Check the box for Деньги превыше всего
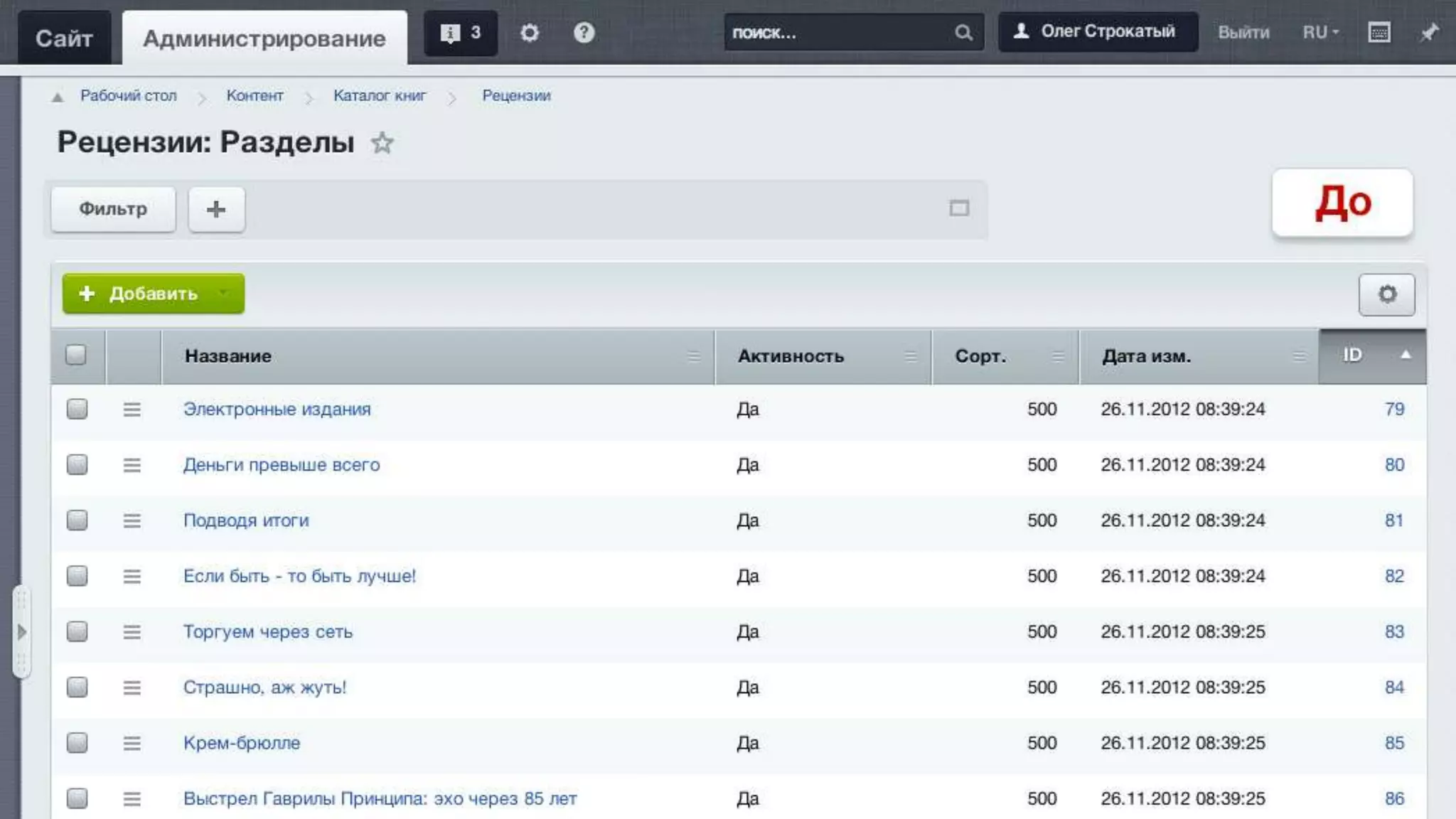The width and height of the screenshot is (1456, 819). 77,465
